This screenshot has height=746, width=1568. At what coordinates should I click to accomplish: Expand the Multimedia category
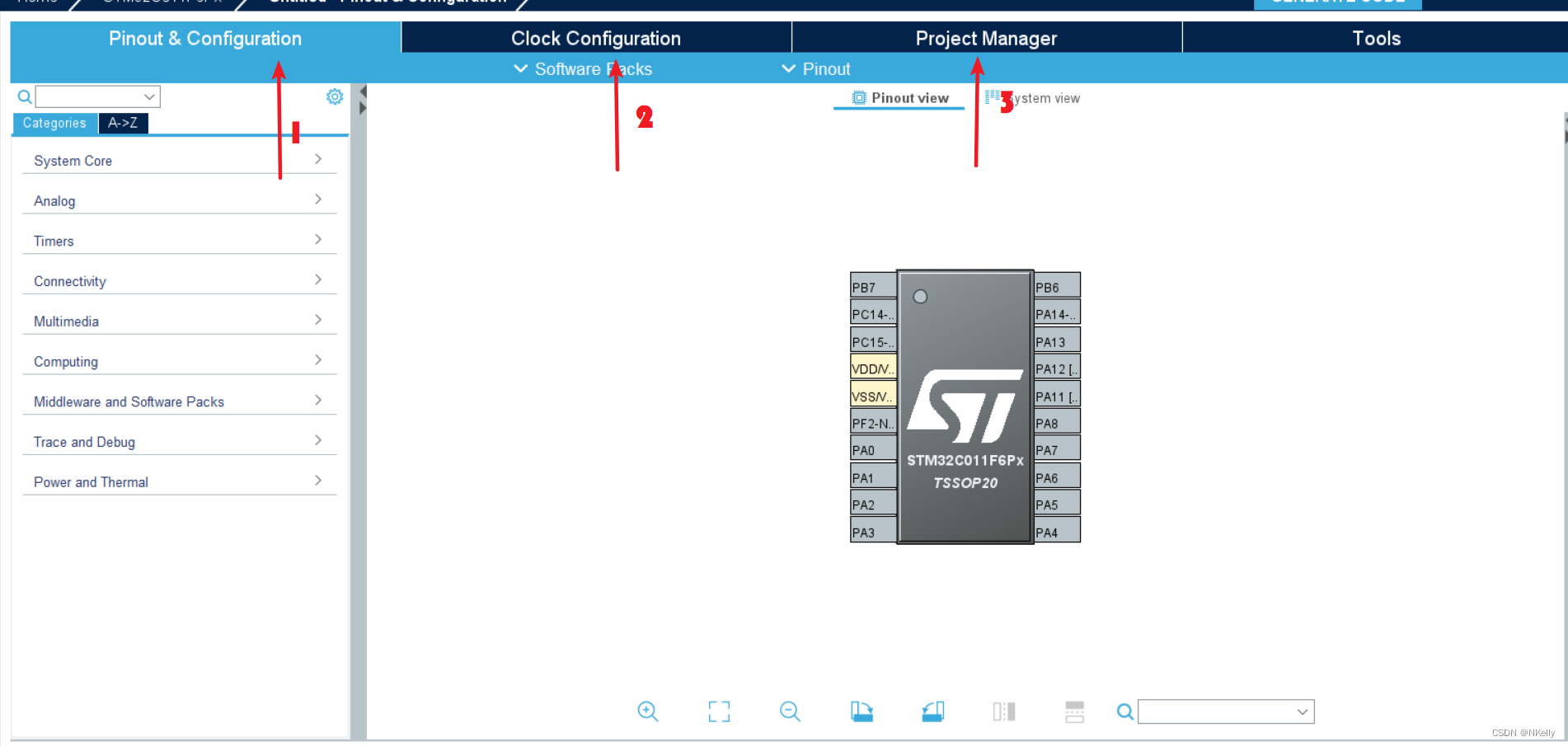(180, 321)
